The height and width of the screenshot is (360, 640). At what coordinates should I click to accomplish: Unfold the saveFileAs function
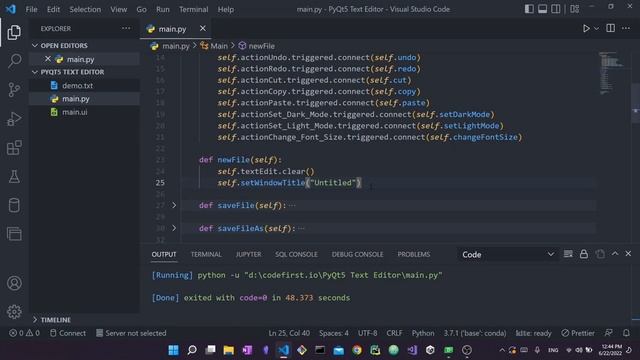pyautogui.click(x=174, y=228)
